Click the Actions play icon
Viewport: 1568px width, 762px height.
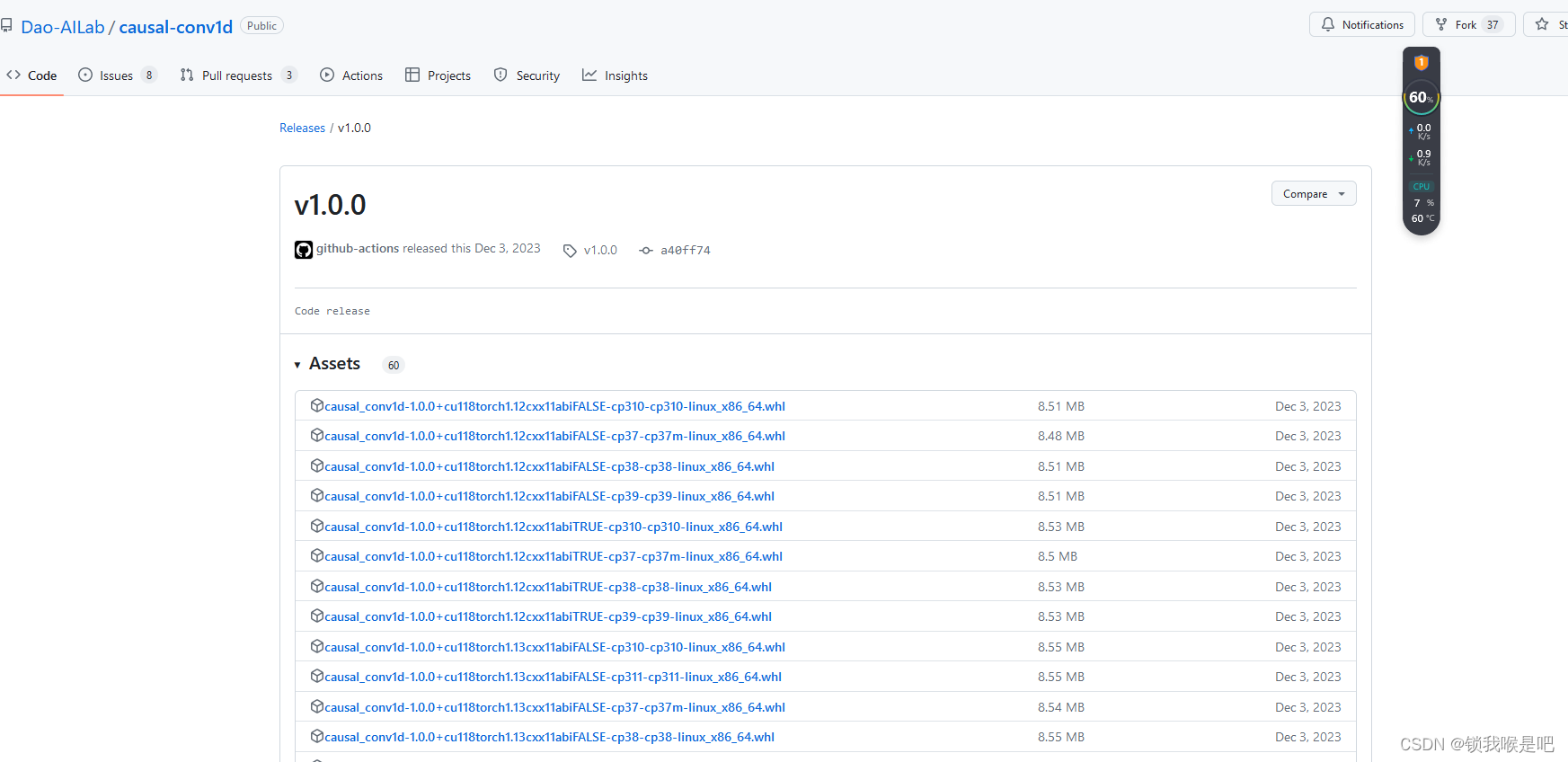pos(327,75)
